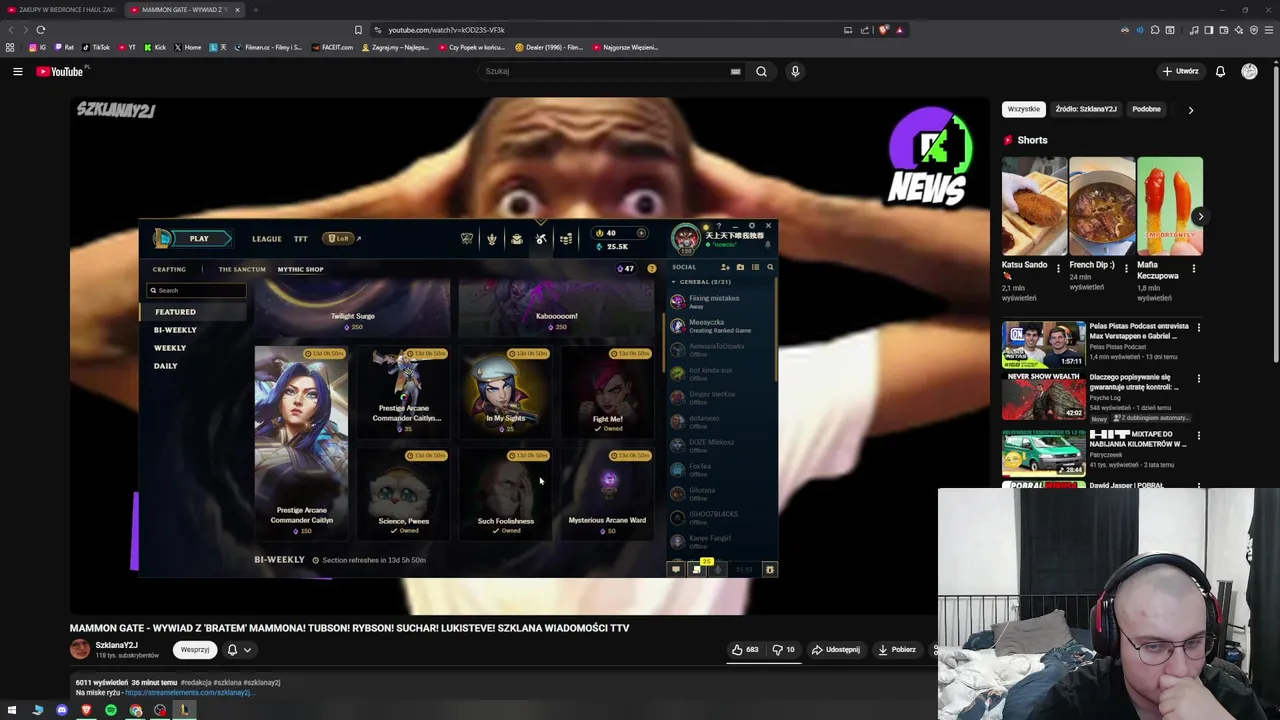Screen dimensions: 1280x720
Task: Open the TikTok bookmark
Action: (x=96, y=47)
